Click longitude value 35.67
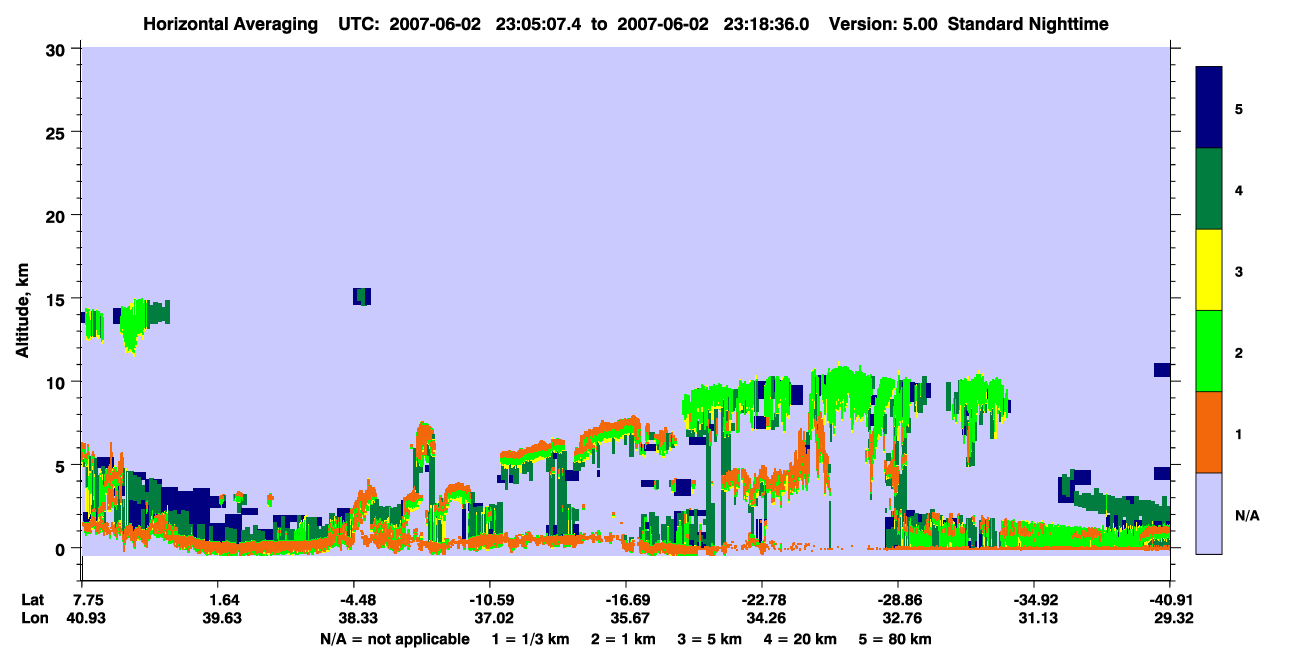1300x667 pixels. click(630, 618)
